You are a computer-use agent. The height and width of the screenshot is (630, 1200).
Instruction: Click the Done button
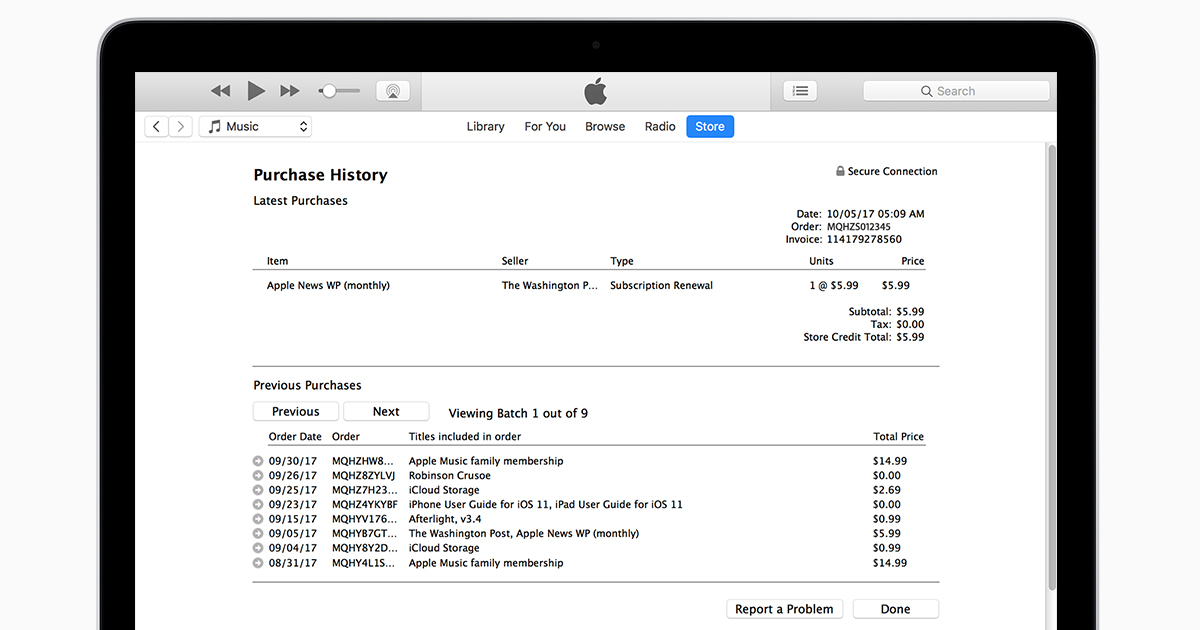[896, 609]
